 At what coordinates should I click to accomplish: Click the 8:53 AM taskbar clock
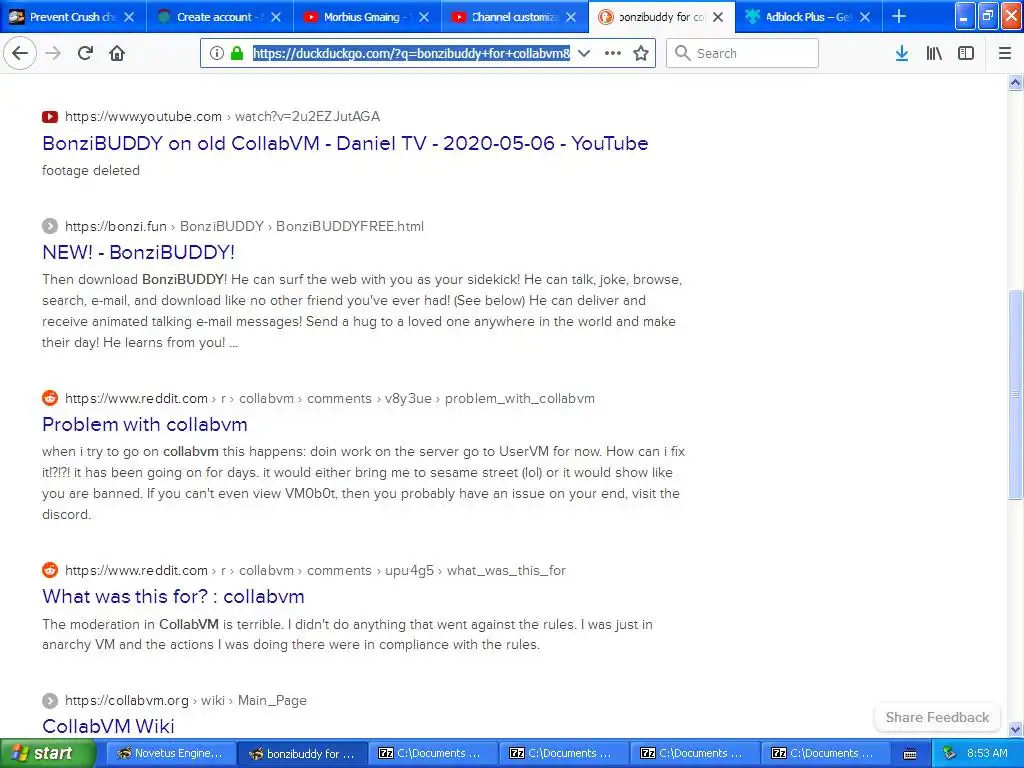987,754
